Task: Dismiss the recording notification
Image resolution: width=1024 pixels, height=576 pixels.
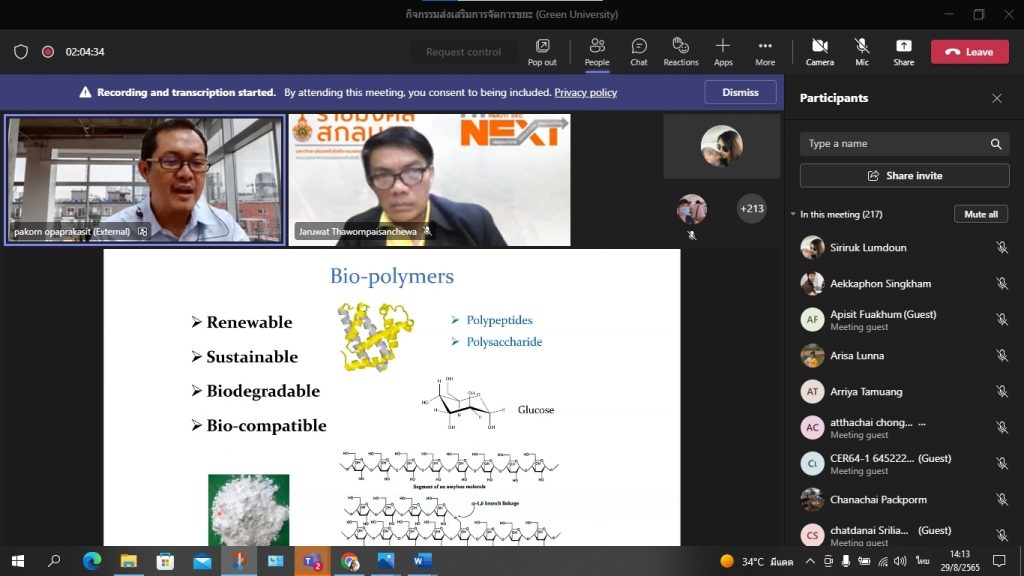Action: click(x=740, y=92)
